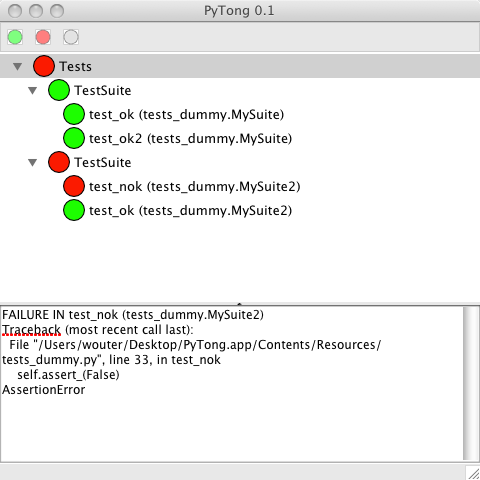
Task: Select test_ok (tests_dummy.MySuite) item
Action: (x=186, y=115)
